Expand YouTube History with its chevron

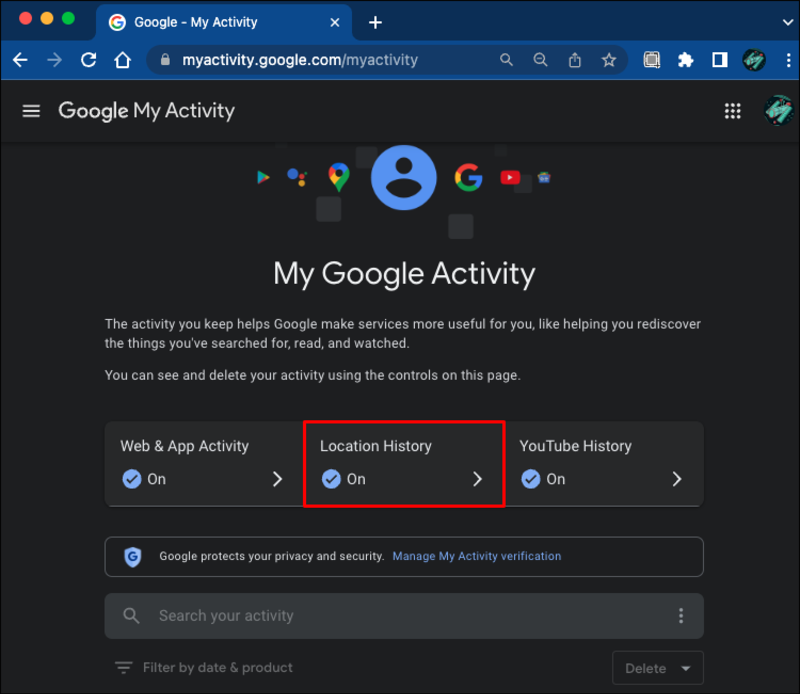coord(677,479)
